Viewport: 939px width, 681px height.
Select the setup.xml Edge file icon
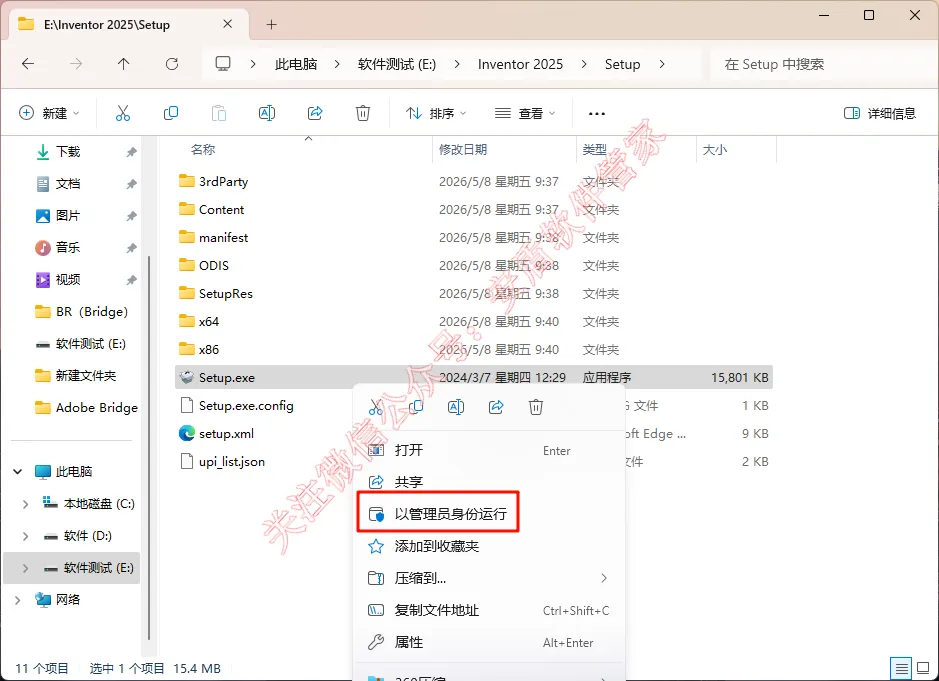coord(187,433)
